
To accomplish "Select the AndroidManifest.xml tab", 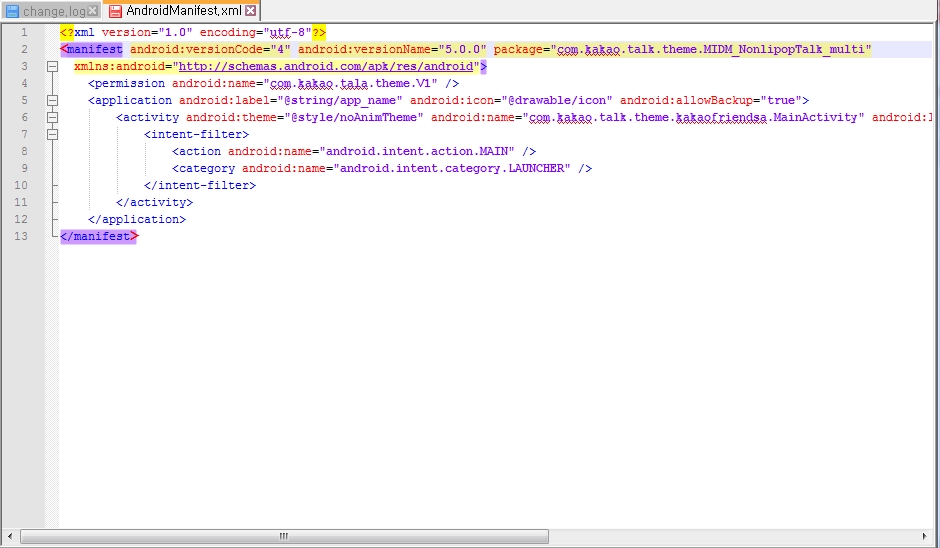I will (x=184, y=11).
